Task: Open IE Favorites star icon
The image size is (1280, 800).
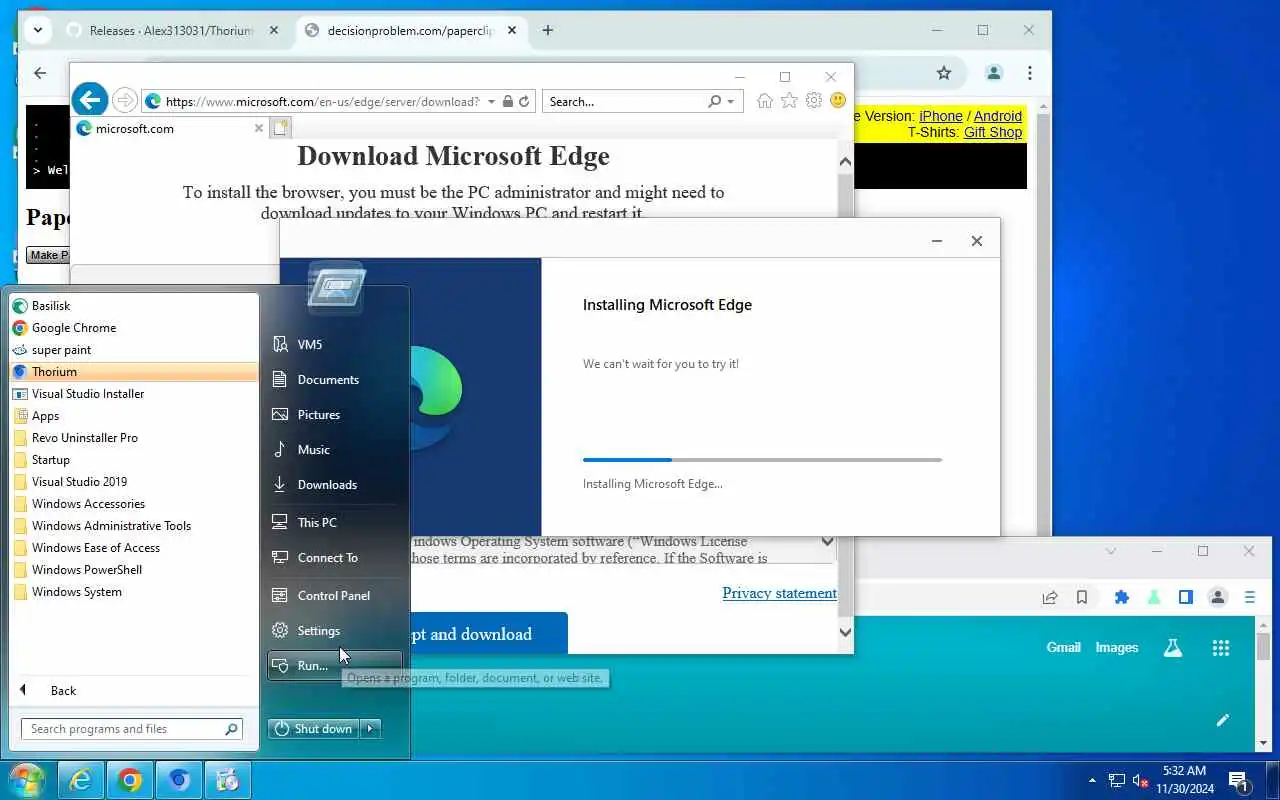Action: (x=789, y=101)
